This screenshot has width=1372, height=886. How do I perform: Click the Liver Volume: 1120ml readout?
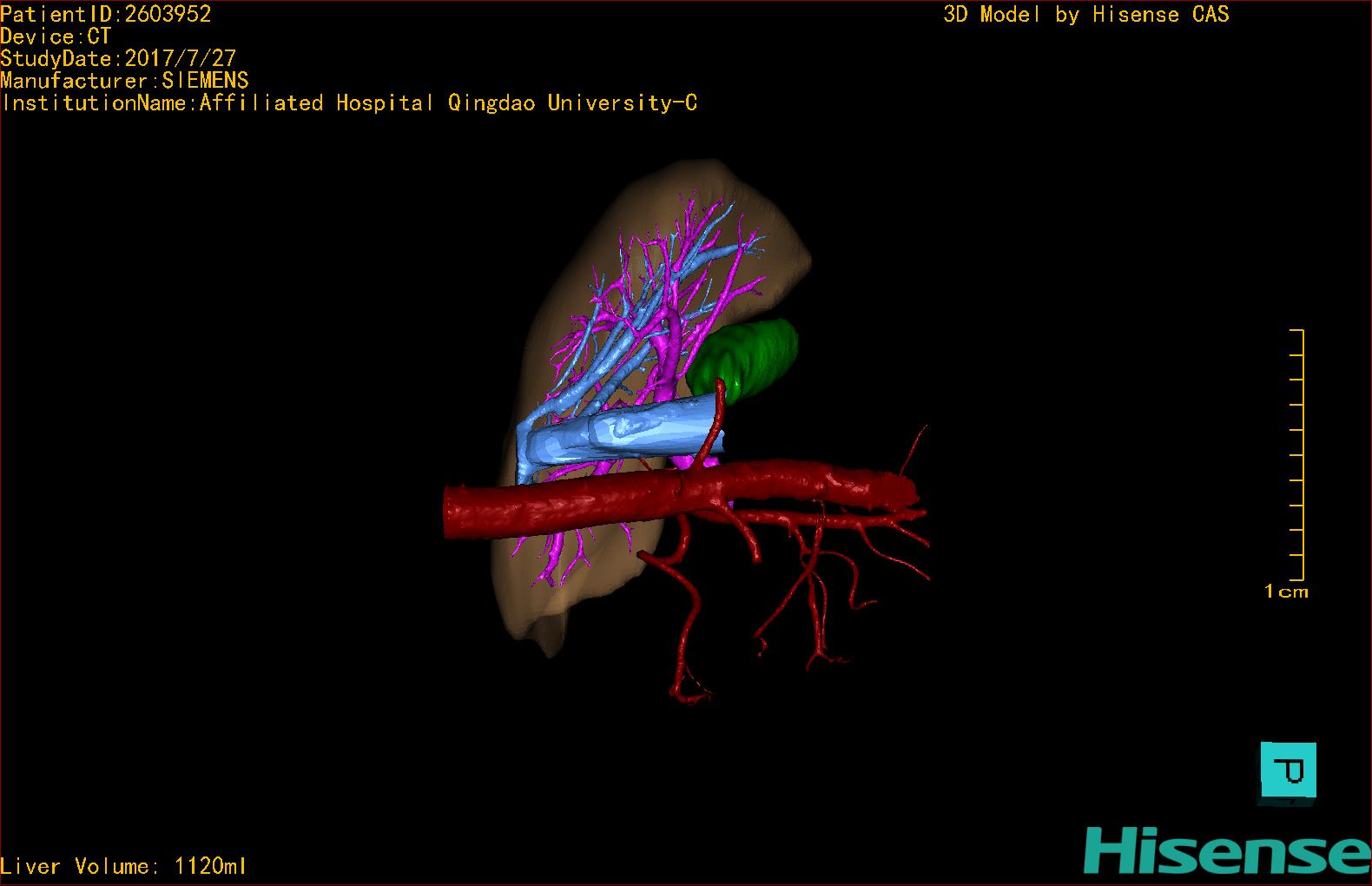click(123, 866)
